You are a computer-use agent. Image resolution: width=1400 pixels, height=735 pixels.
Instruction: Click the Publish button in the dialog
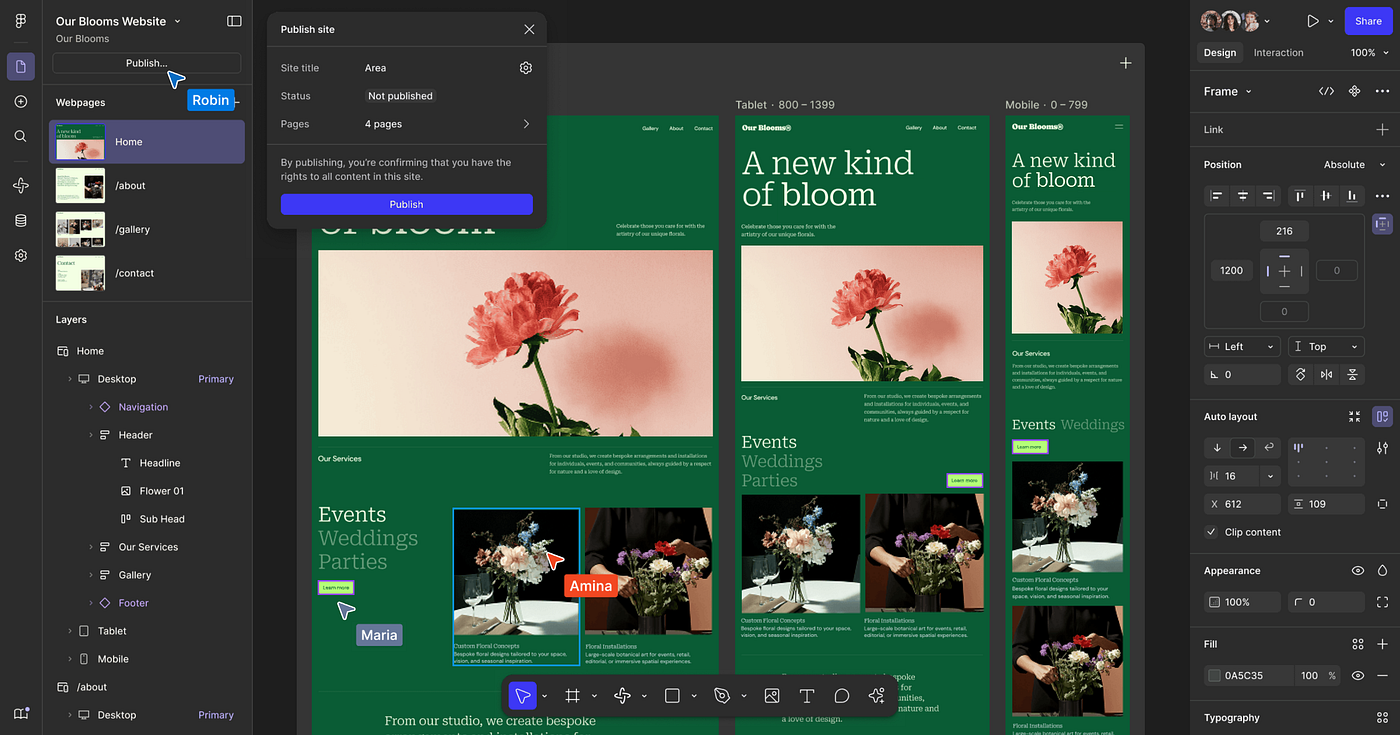click(x=406, y=204)
